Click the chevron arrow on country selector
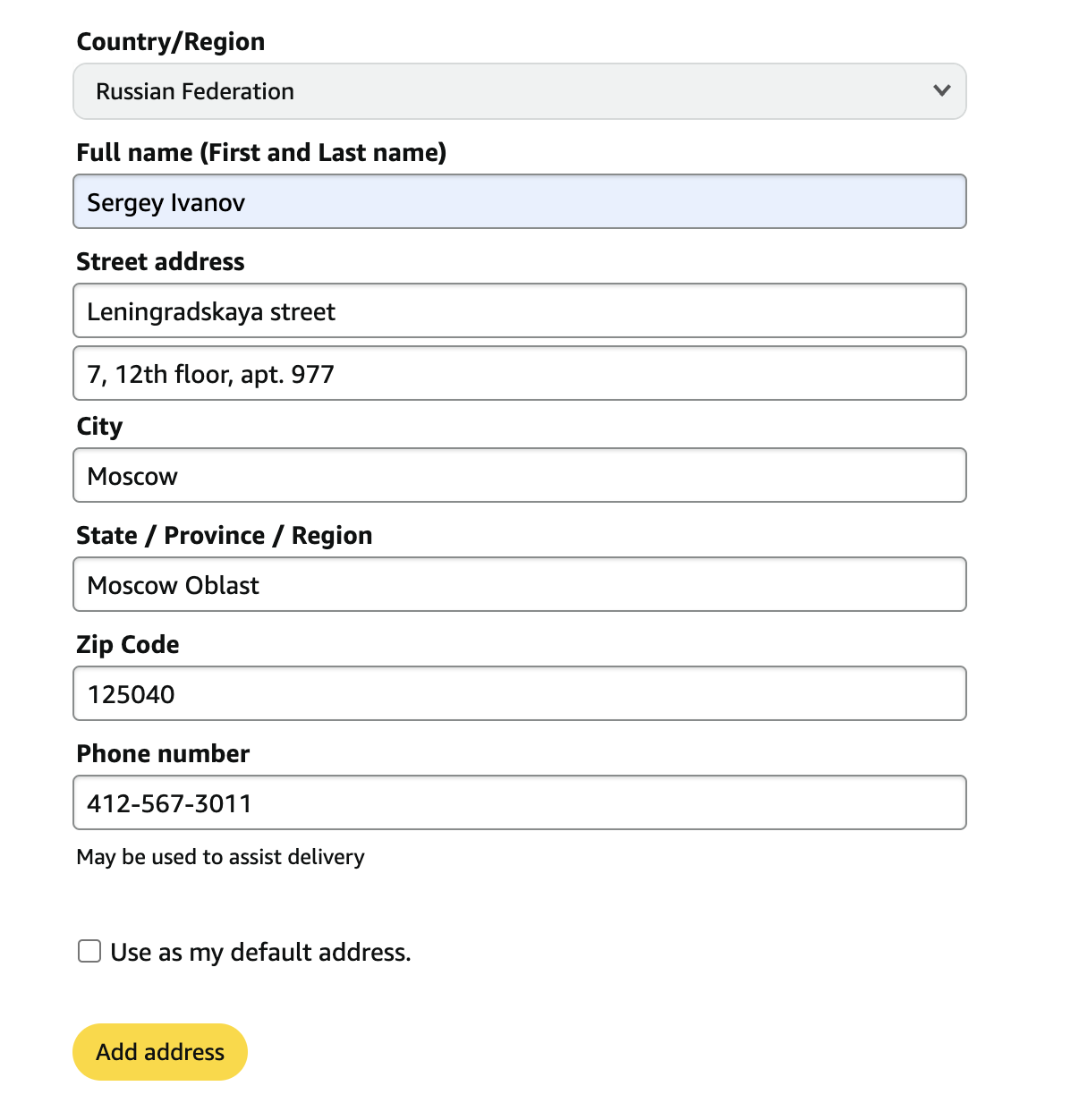This screenshot has height=1120, width=1079. [x=941, y=90]
